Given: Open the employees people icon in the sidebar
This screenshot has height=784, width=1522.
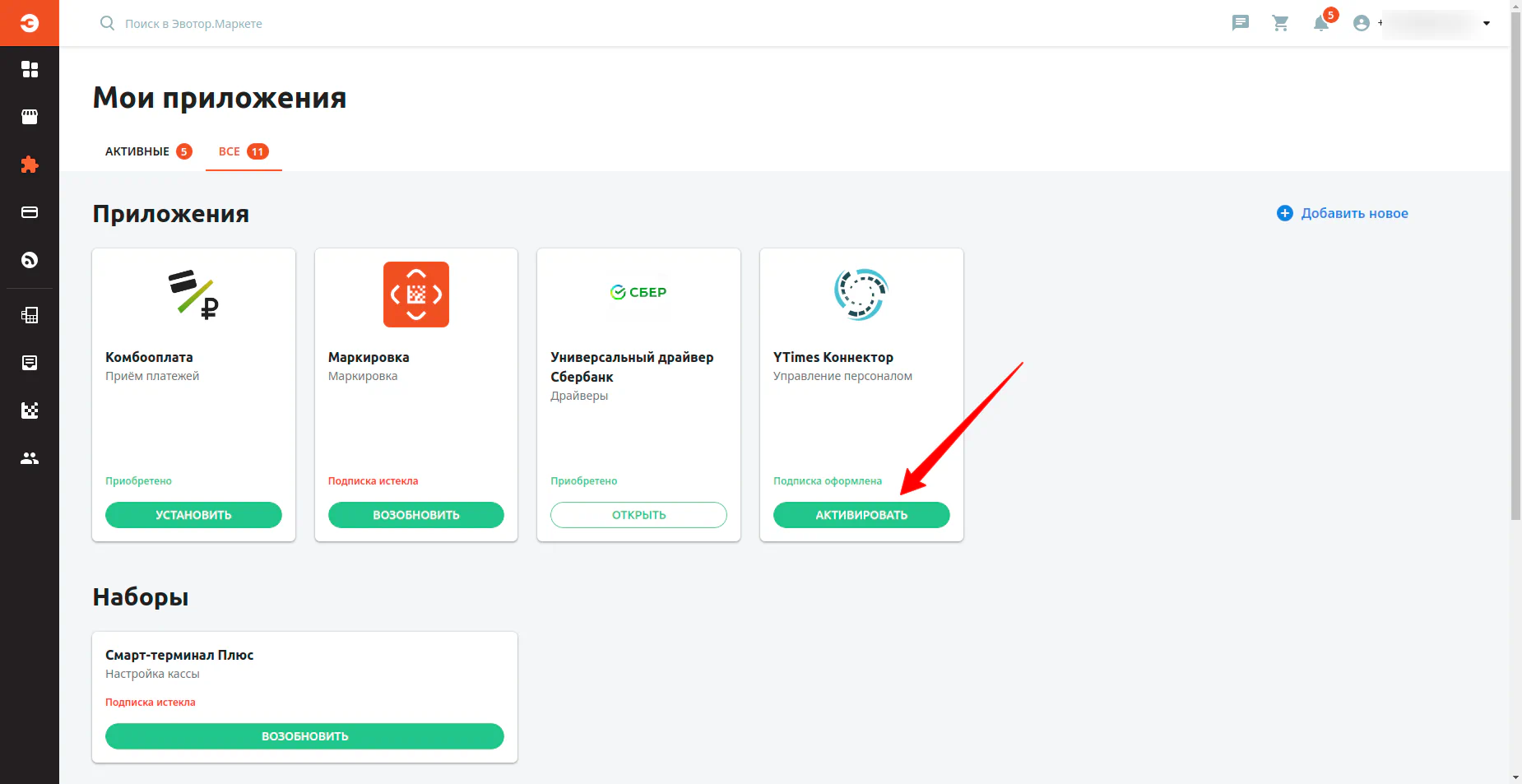Looking at the screenshot, I should pyautogui.click(x=30, y=458).
